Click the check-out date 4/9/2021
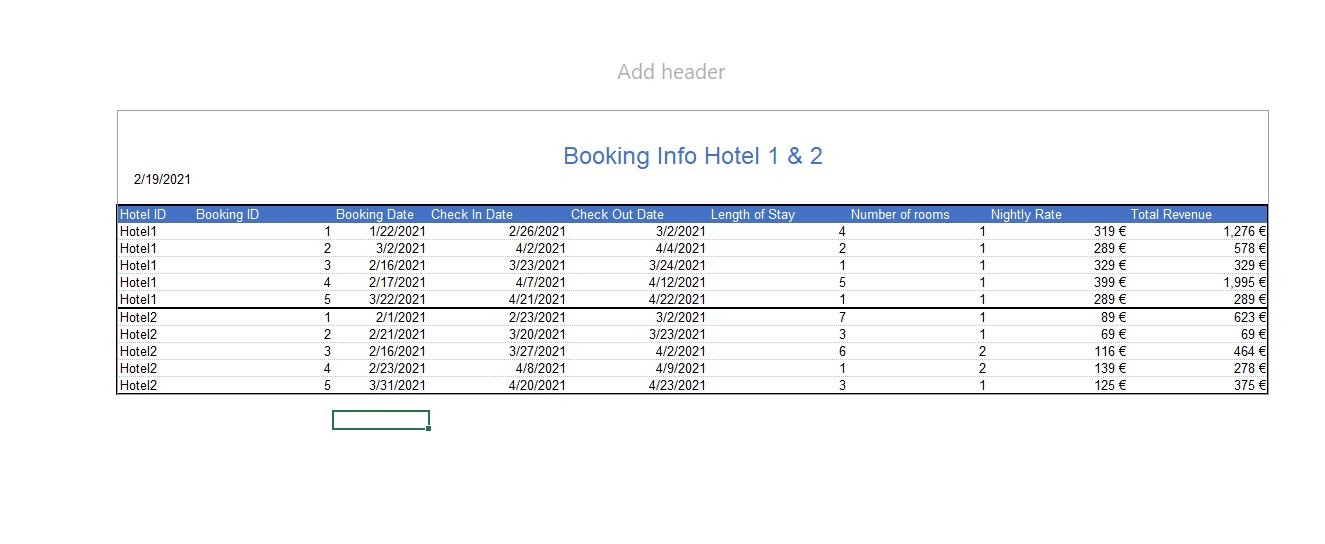This screenshot has height=544, width=1325. (680, 368)
